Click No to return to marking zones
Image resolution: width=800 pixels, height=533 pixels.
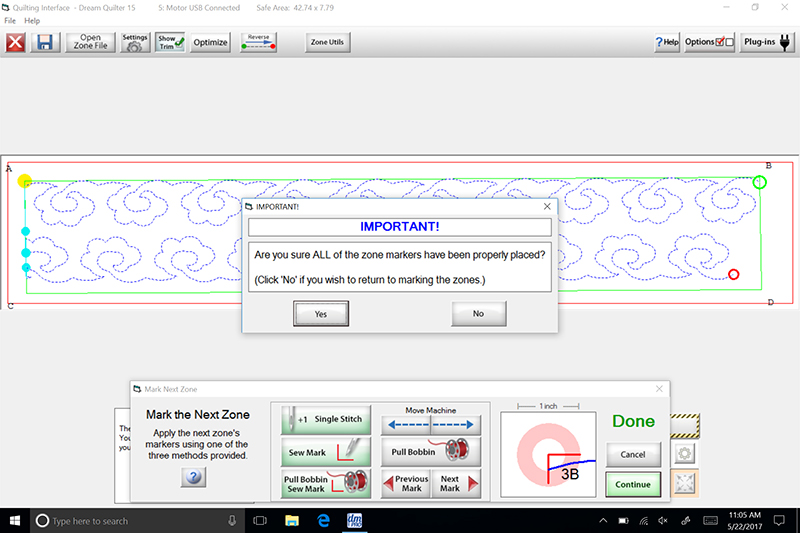(x=478, y=314)
